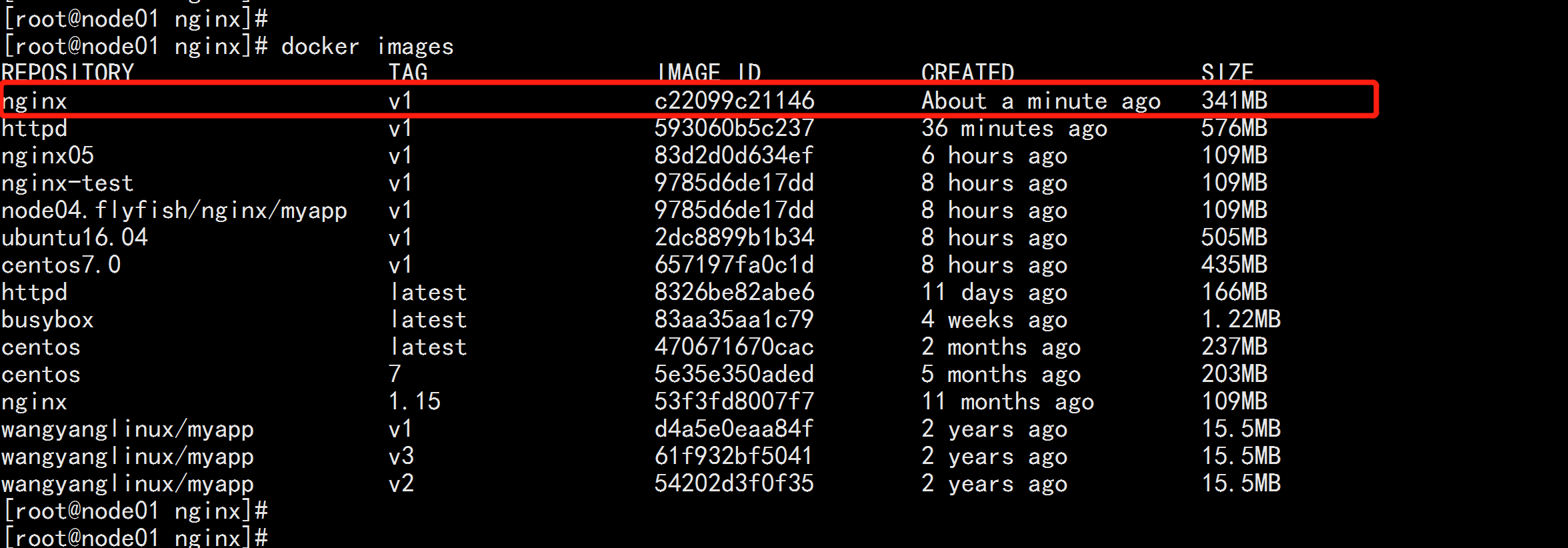Image resolution: width=1568 pixels, height=548 pixels.
Task: Click the tag 7 of centos
Action: (395, 374)
